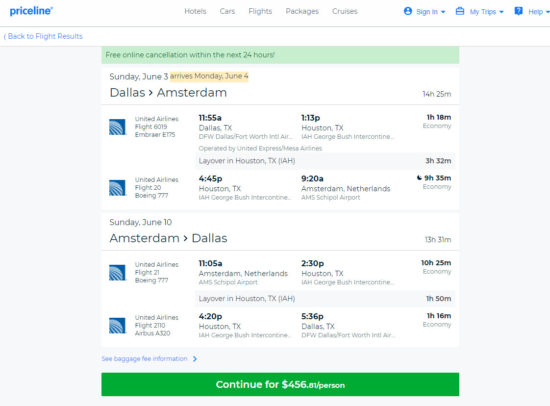Click United Airlines logo for Flight 20
Image resolution: width=550 pixels, height=406 pixels.
117,188
